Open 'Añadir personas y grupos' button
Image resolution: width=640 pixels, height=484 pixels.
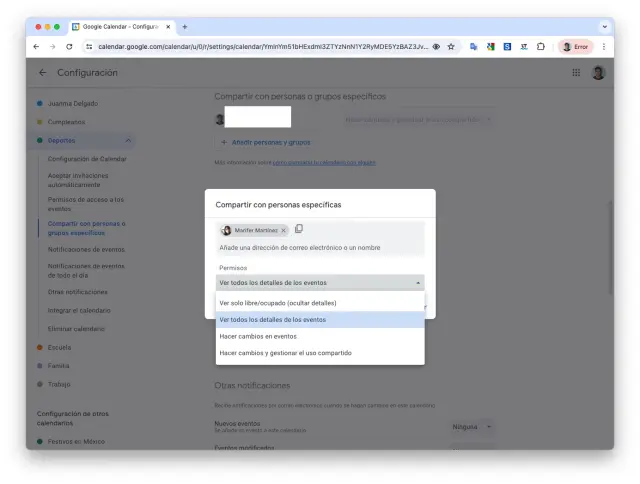265,142
